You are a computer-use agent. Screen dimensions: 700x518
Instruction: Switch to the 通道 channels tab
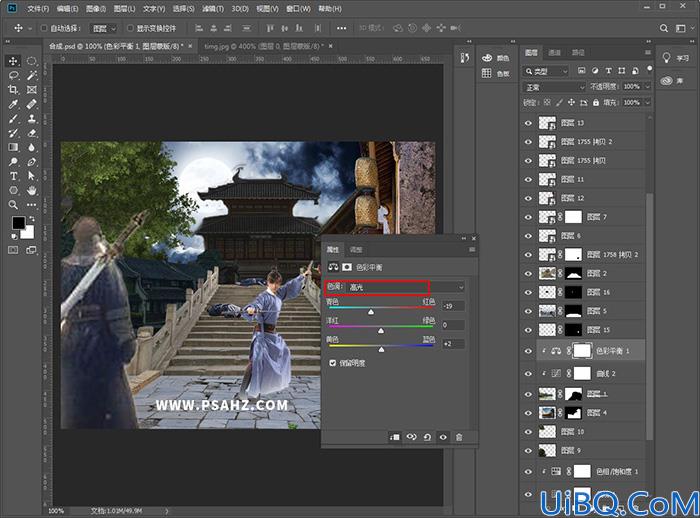pos(554,52)
